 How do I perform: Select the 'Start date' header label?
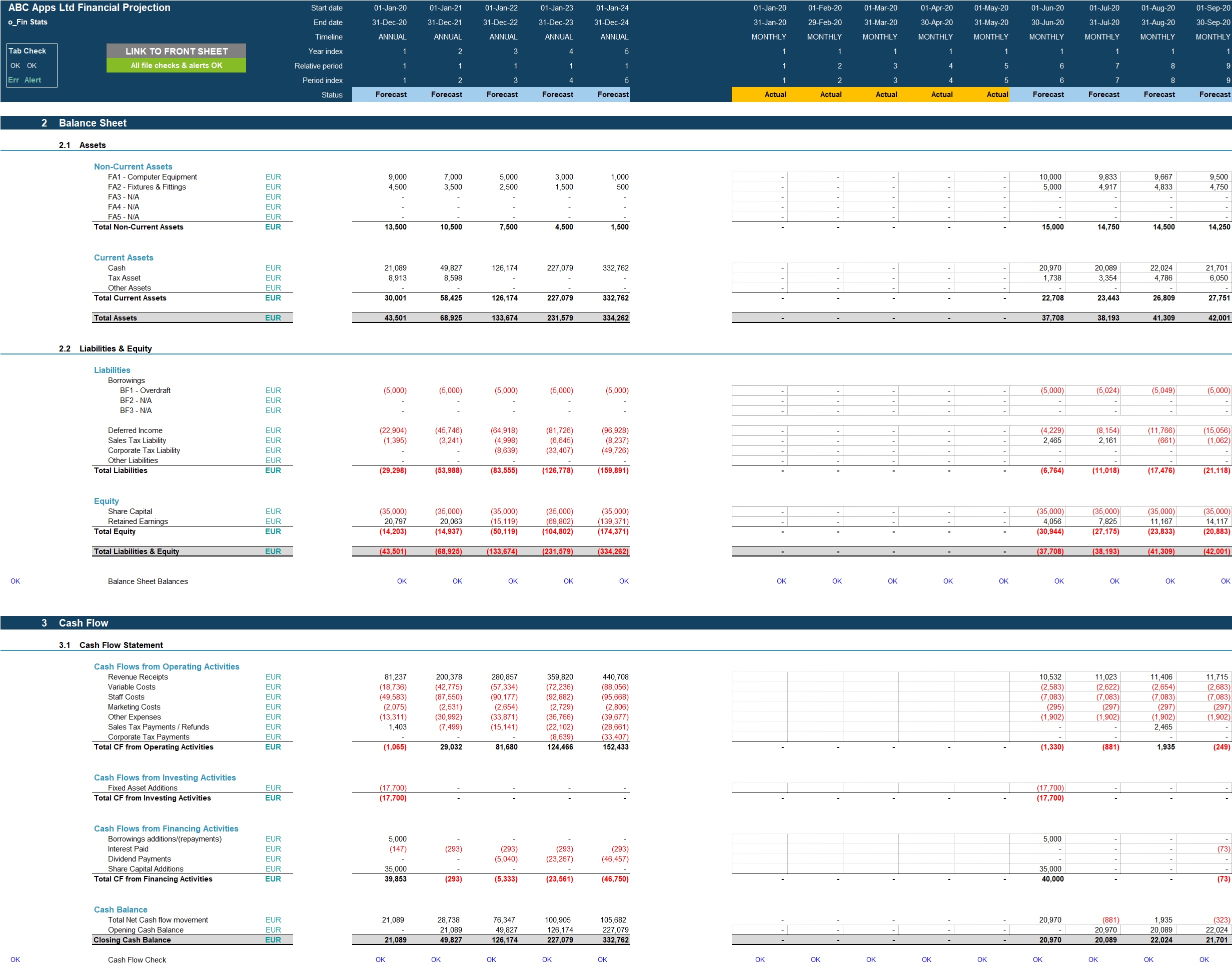coord(327,8)
